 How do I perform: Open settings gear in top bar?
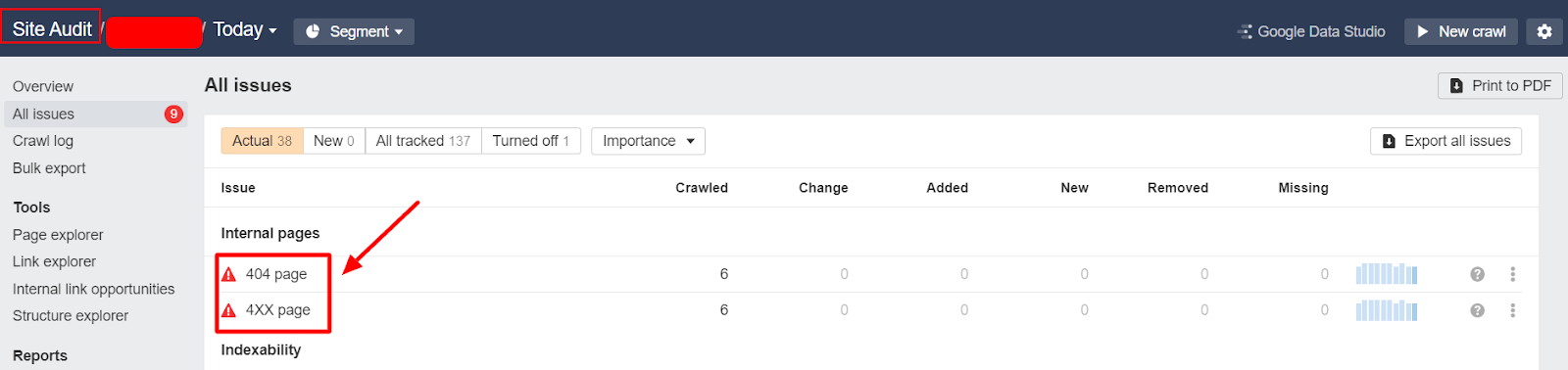(x=1544, y=31)
